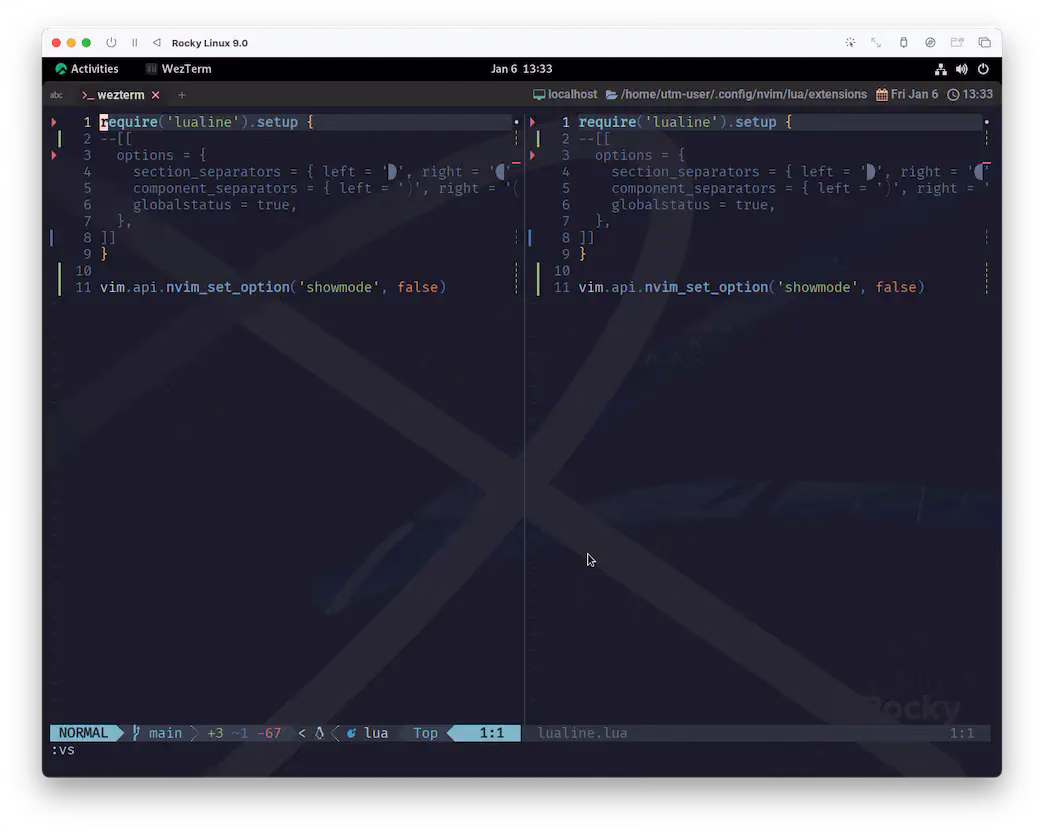Click the UTM windows overlay icon
1044x833 pixels.
985,43
